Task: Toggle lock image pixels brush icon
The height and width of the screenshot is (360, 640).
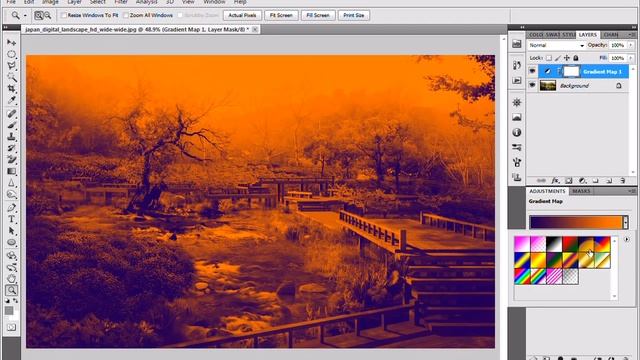Action: coord(558,58)
